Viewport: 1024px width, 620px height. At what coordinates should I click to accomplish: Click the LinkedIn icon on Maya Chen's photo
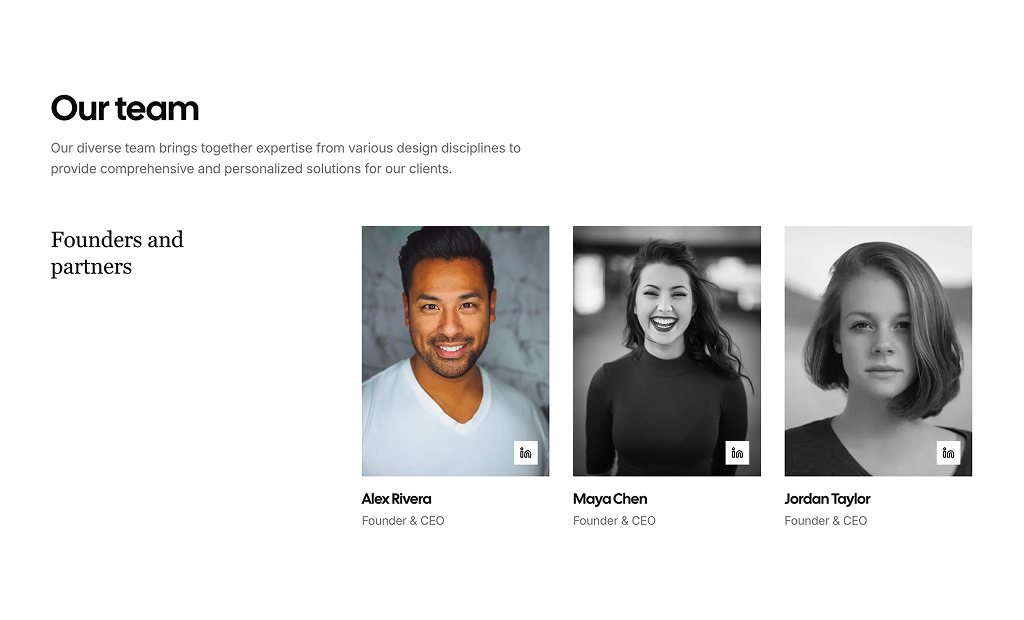(737, 453)
